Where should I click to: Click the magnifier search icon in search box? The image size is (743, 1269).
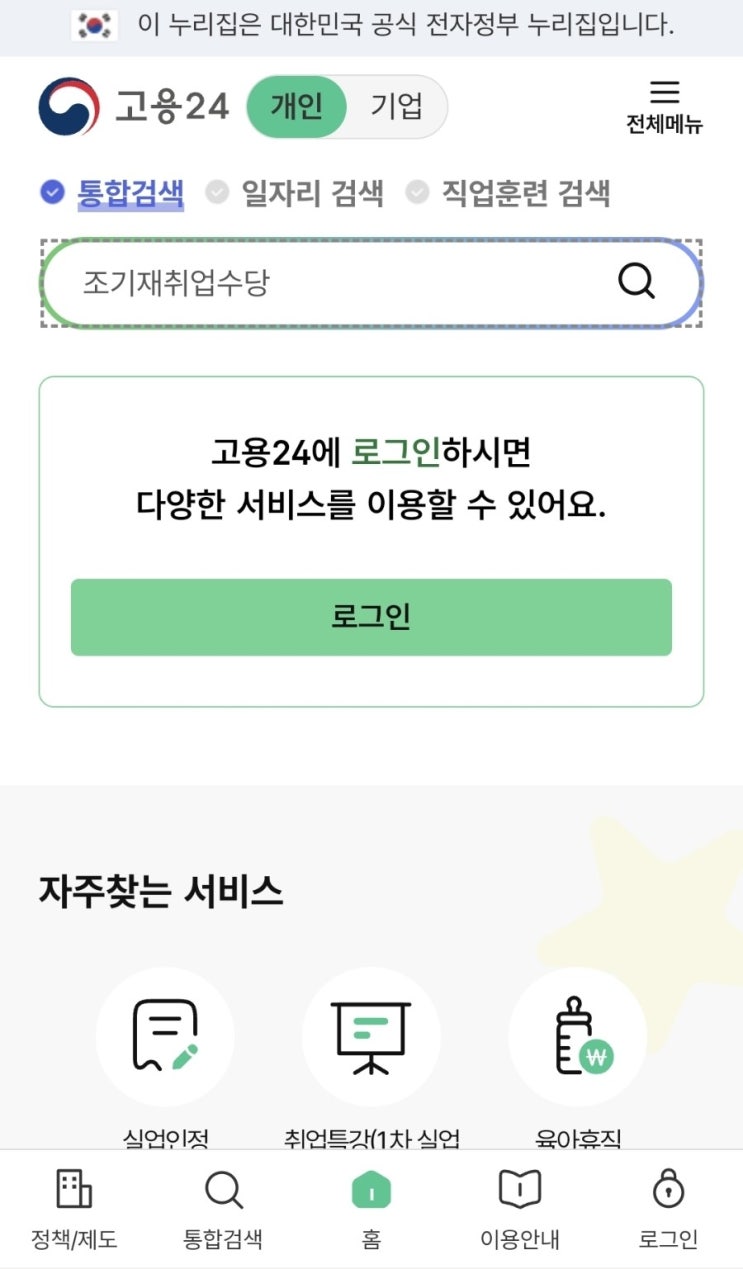pyautogui.click(x=637, y=282)
